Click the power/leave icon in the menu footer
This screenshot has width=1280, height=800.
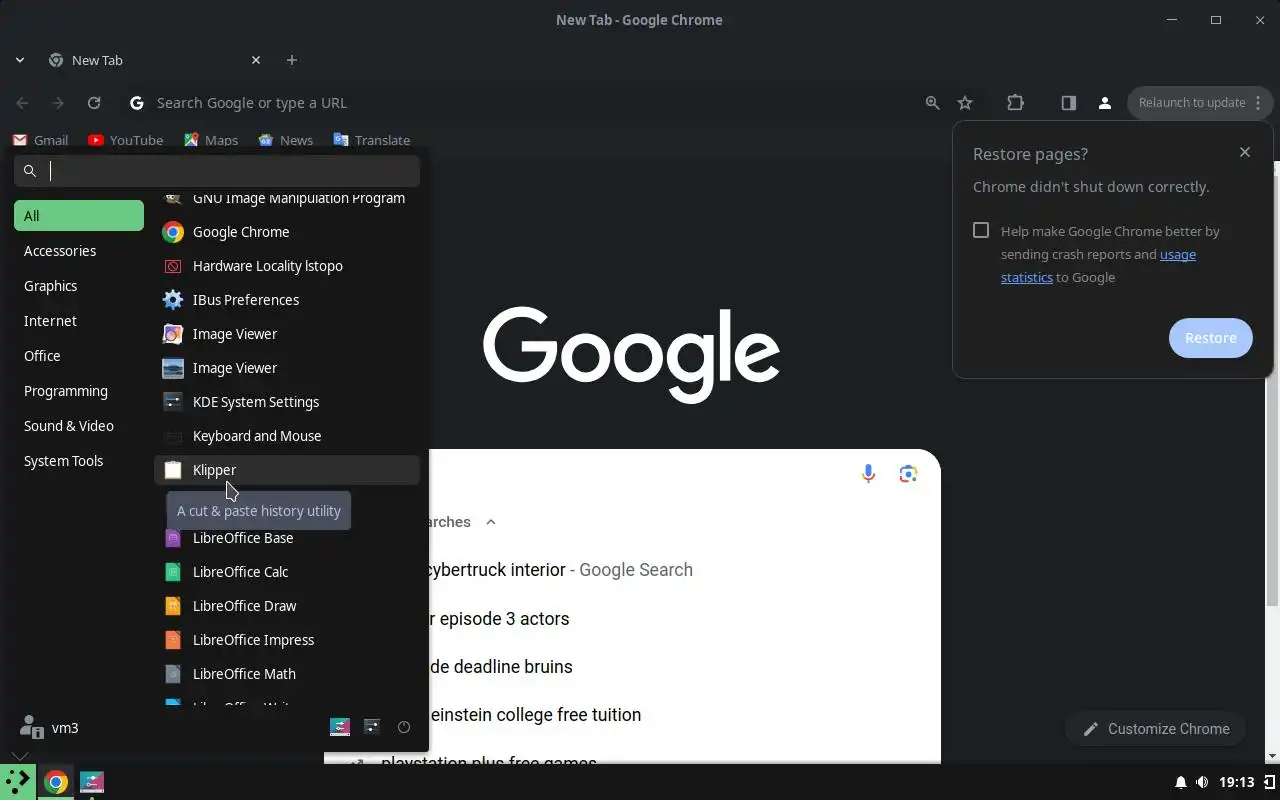pyautogui.click(x=404, y=727)
